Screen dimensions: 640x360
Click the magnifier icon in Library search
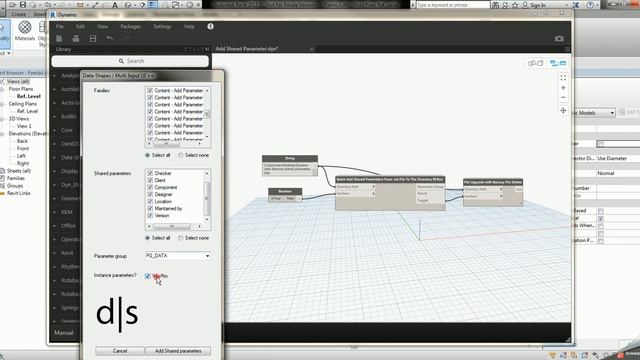(121, 61)
